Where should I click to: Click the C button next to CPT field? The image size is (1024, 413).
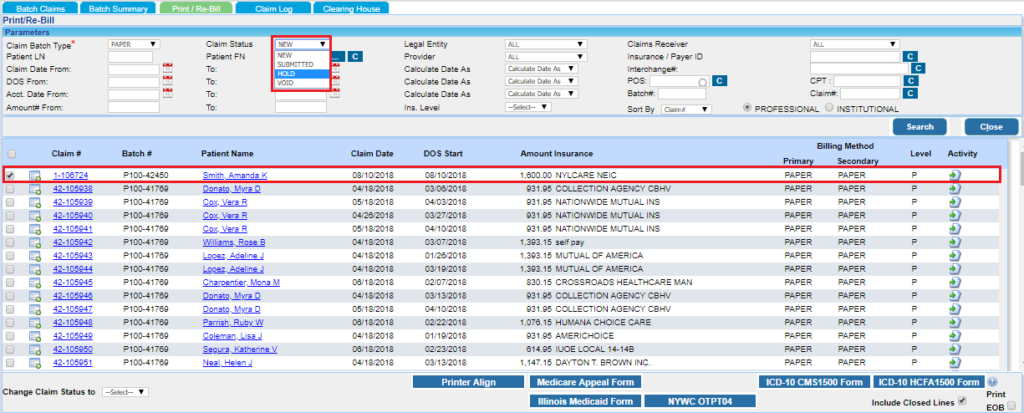(911, 81)
